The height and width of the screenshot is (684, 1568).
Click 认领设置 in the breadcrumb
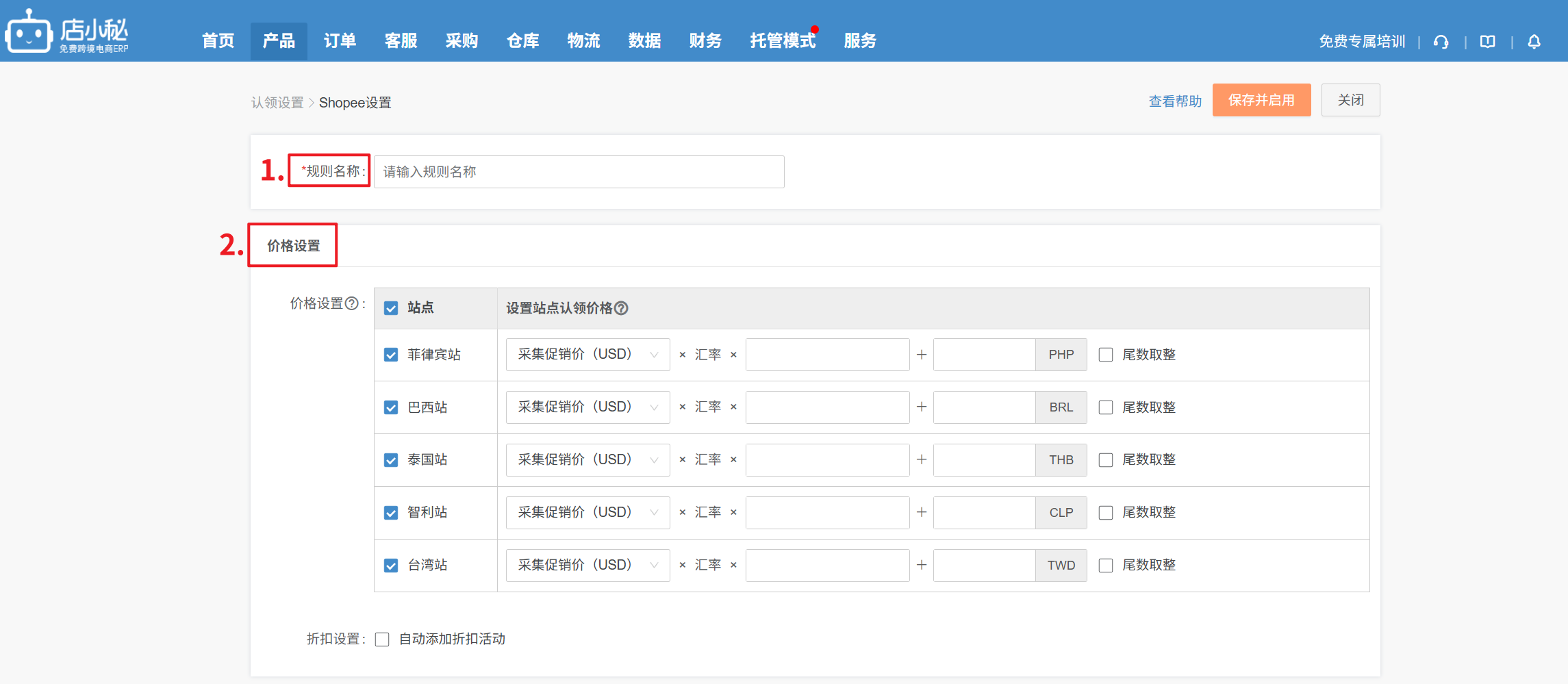277,103
